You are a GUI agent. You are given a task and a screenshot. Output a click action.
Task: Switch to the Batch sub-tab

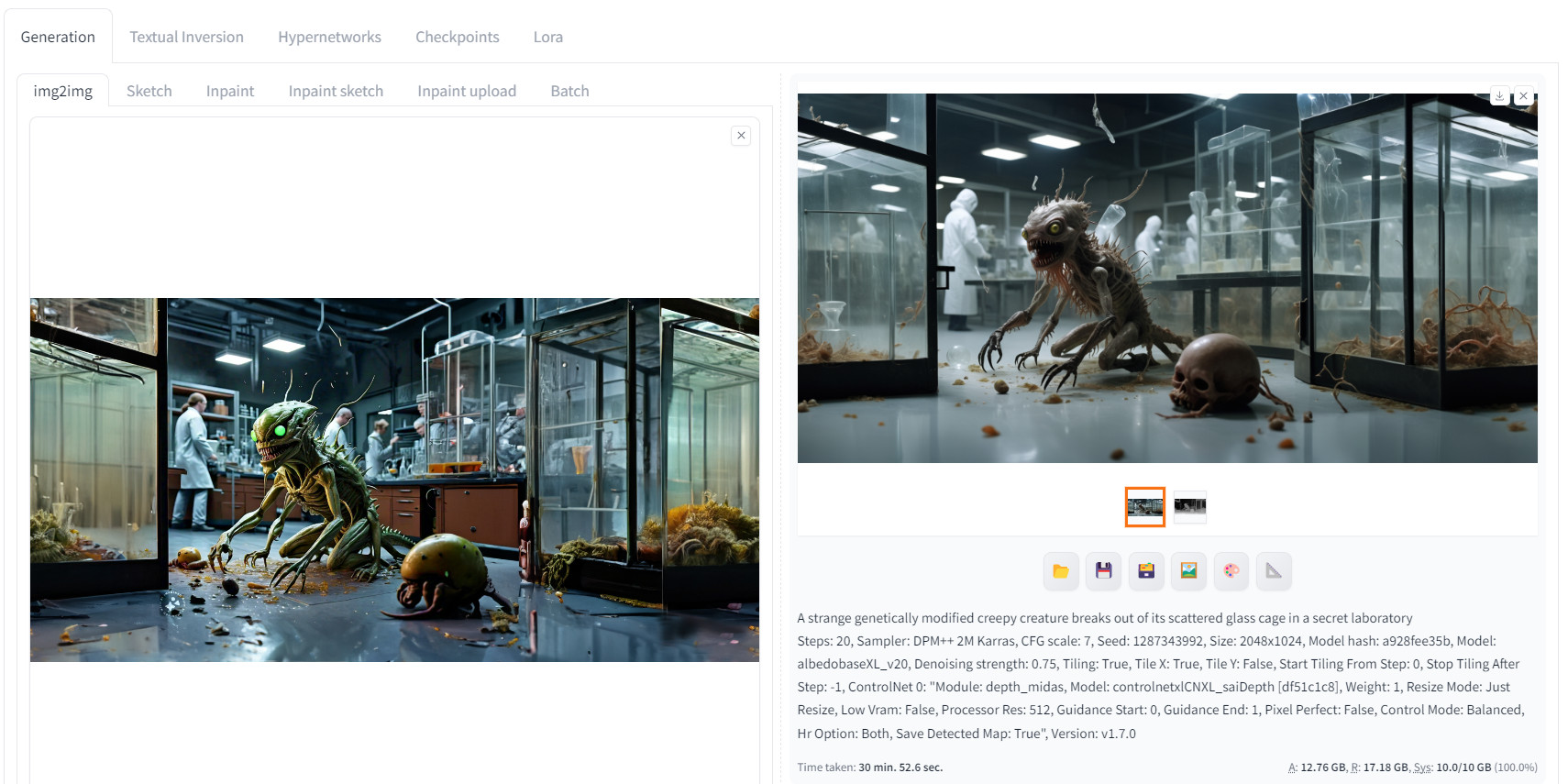(569, 91)
